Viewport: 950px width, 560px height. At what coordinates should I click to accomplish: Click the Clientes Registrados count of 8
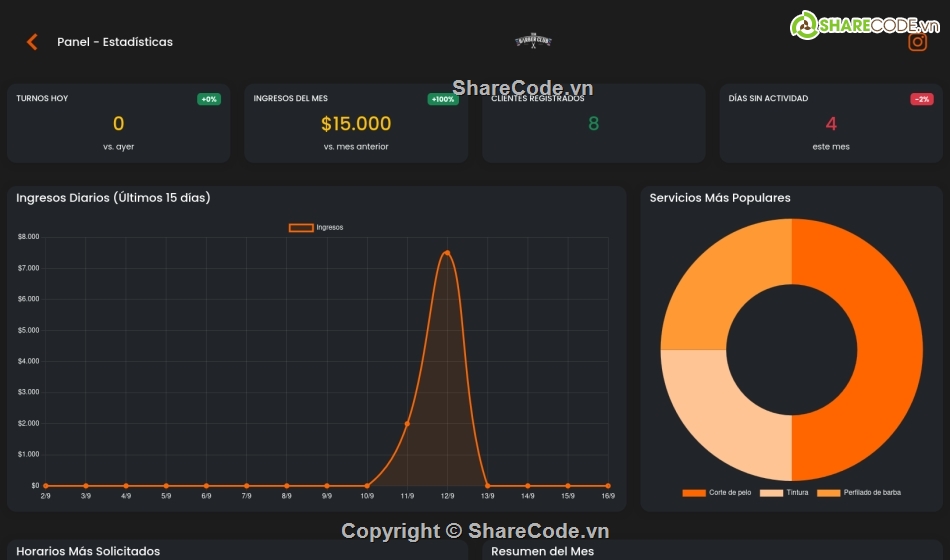click(x=593, y=124)
